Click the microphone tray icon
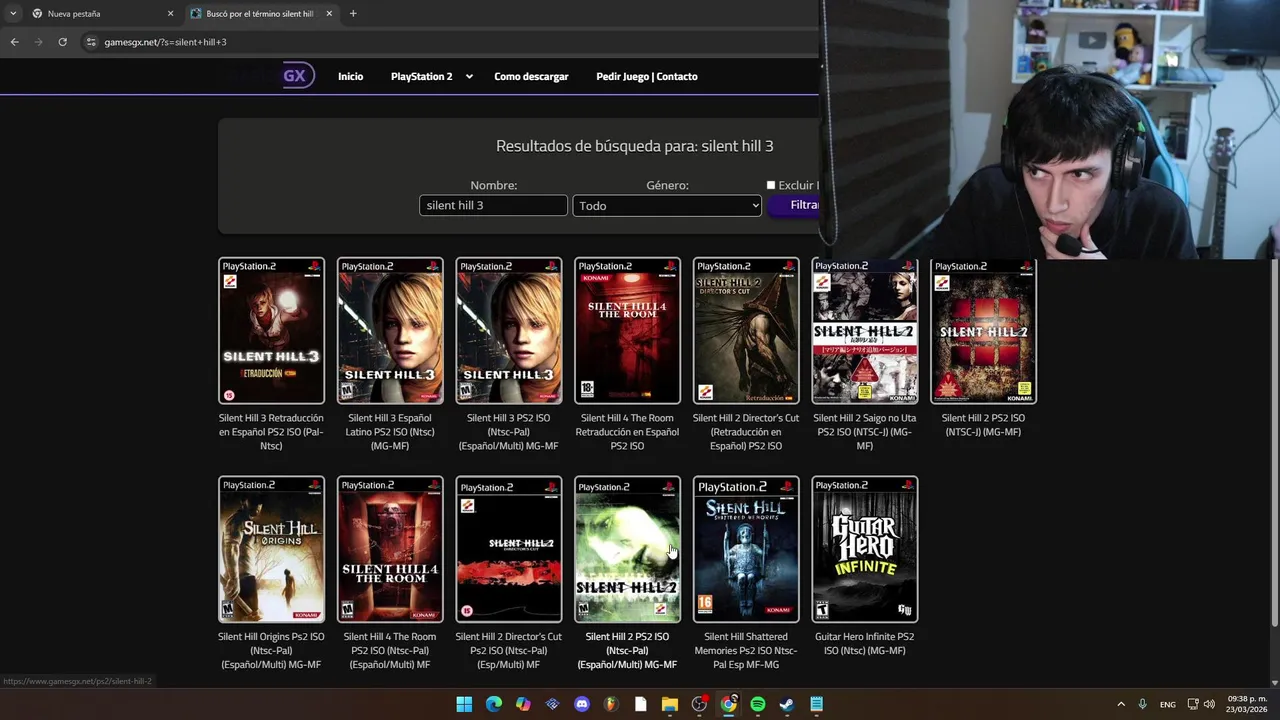 (1142, 704)
